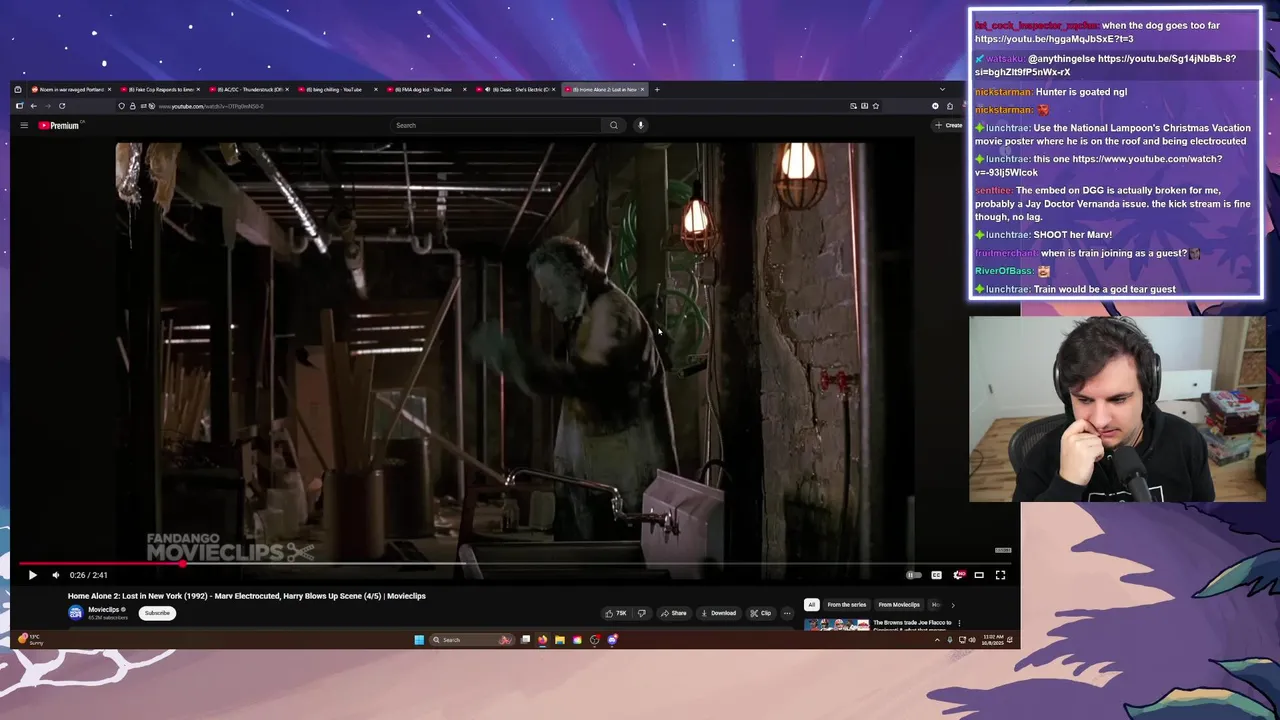Select the All filter chip
This screenshot has height=720, width=1280.
pos(811,604)
